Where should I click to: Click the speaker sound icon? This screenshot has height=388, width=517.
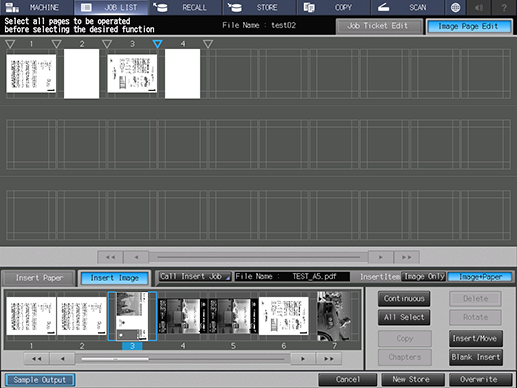479,7
